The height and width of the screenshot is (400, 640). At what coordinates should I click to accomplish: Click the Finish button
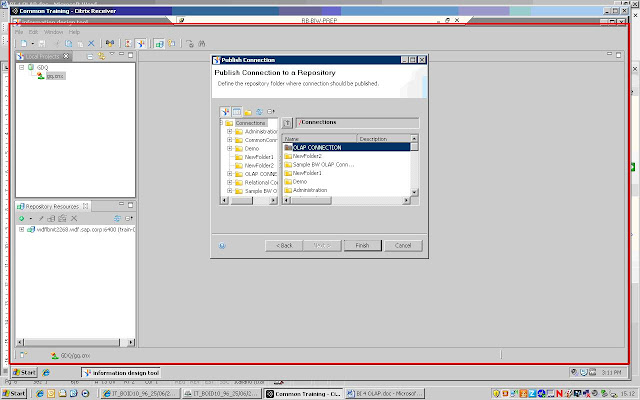coord(362,245)
